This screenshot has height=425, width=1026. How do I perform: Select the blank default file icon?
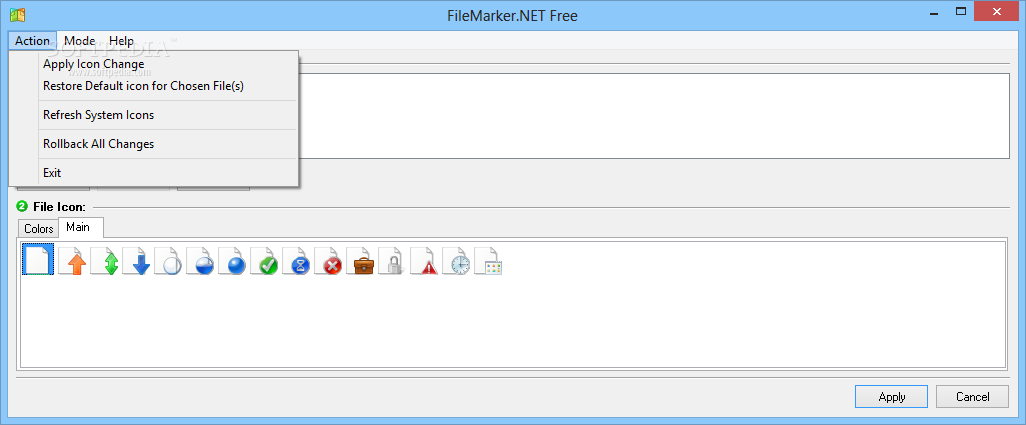(38, 259)
